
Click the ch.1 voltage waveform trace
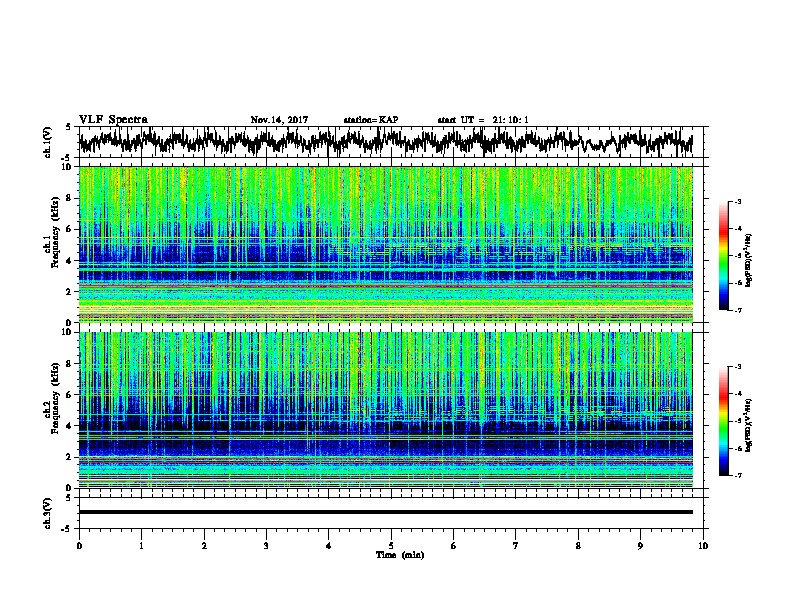click(x=385, y=141)
